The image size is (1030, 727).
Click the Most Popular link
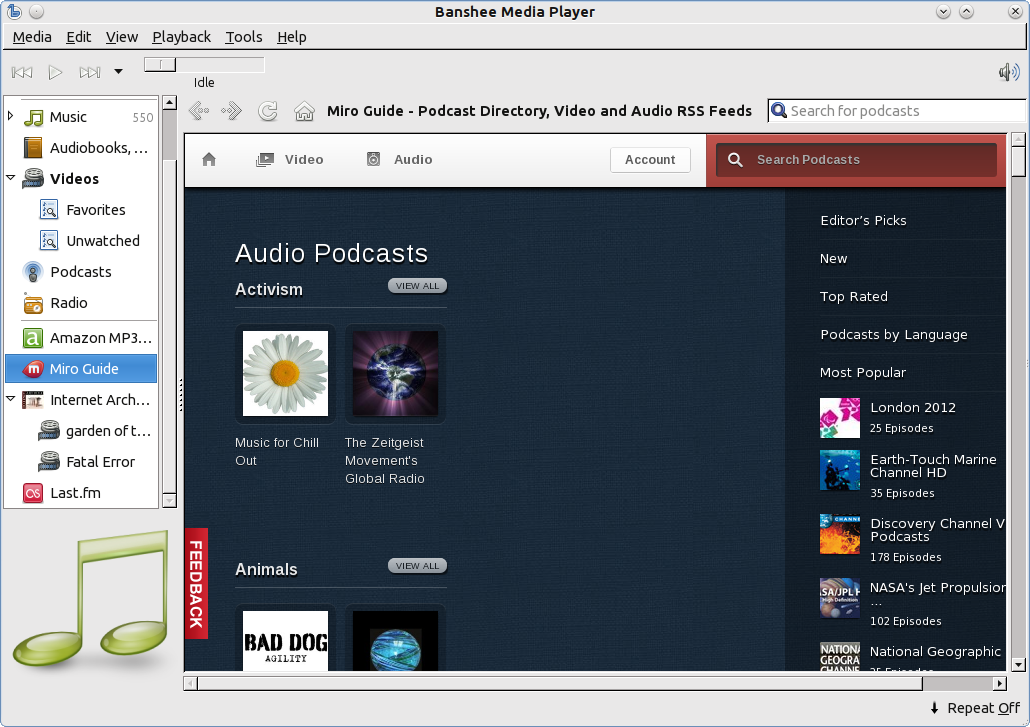863,373
